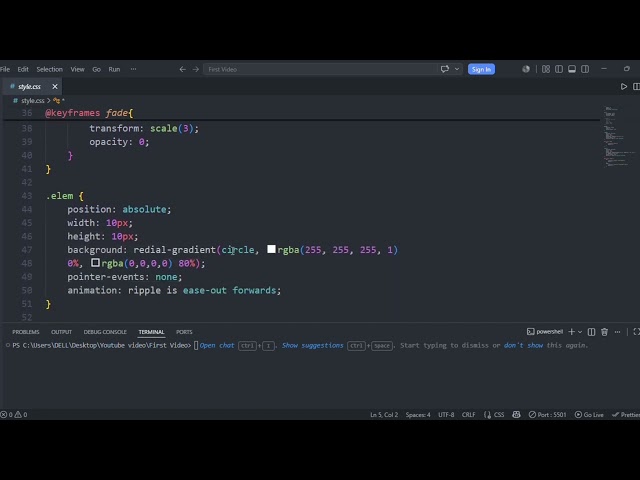Screen dimensions: 640x480
Task: Click the errors and warnings status indicator
Action: point(14,415)
